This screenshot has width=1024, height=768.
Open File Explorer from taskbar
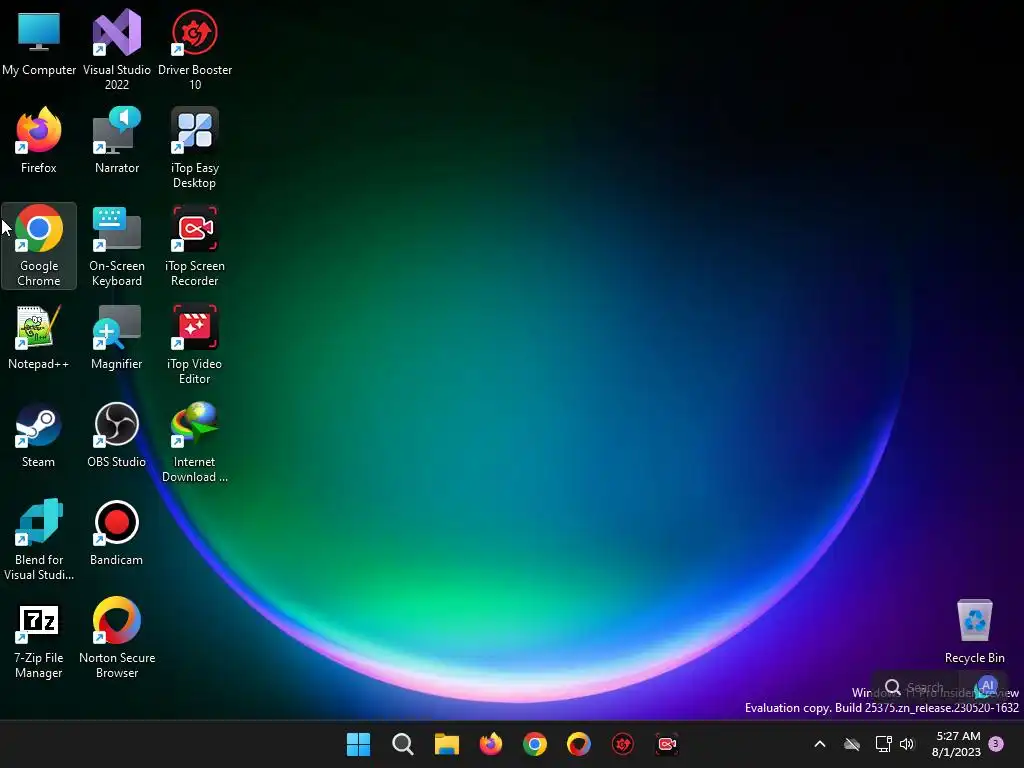[447, 744]
